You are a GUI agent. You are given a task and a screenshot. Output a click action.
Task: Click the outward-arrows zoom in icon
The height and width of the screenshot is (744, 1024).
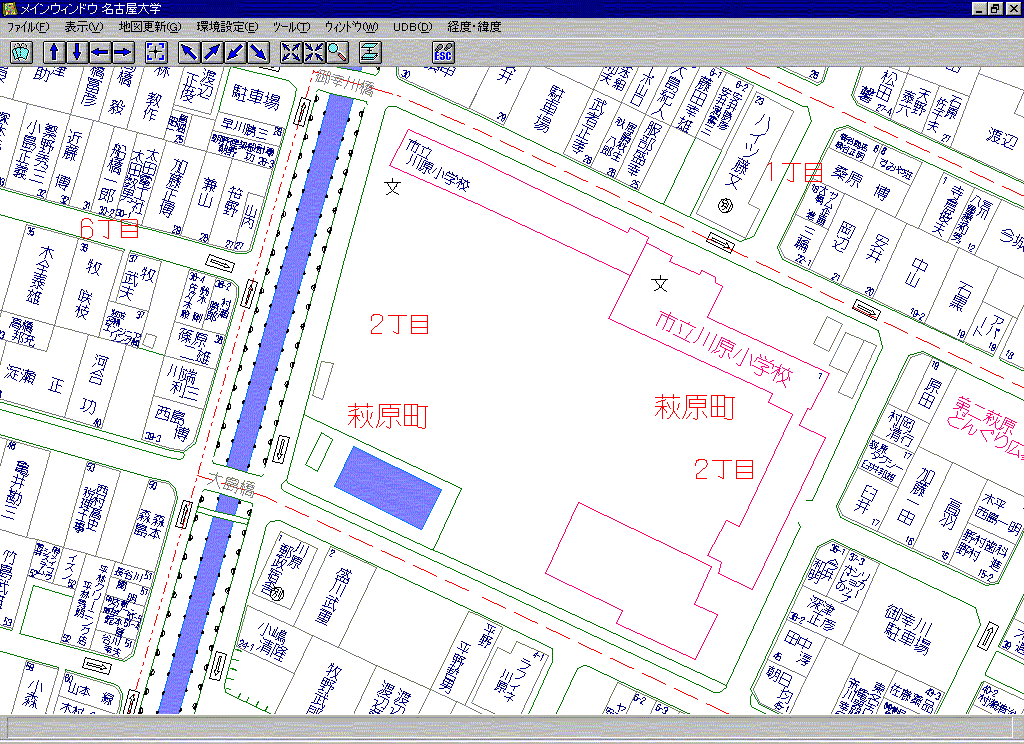292,52
